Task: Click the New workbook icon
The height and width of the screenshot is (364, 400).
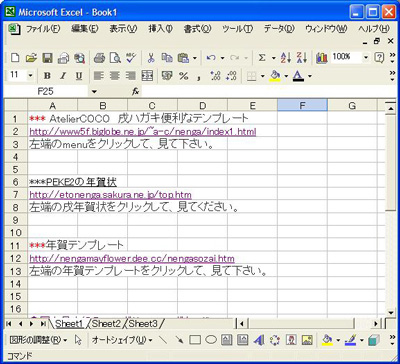Action: pos(15,58)
